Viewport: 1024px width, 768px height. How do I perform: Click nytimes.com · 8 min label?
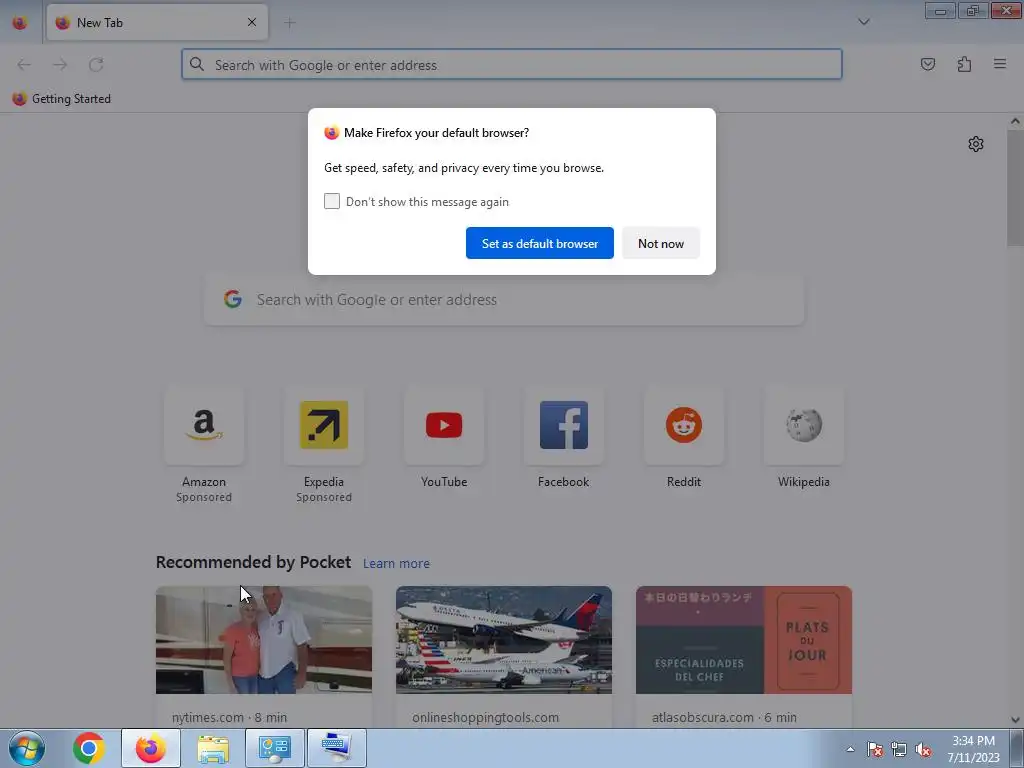pos(229,717)
